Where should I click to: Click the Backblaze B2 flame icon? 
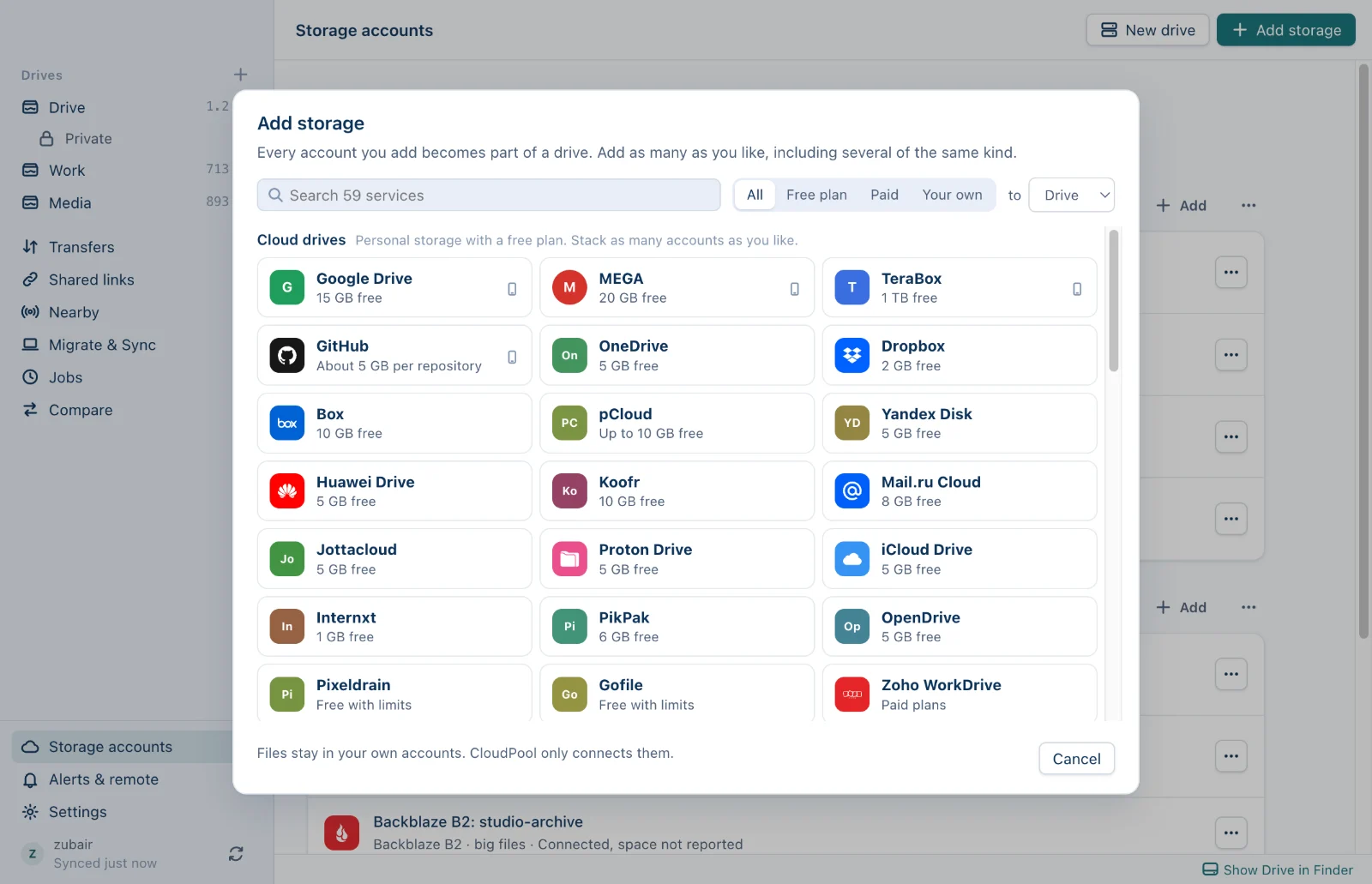(341, 833)
